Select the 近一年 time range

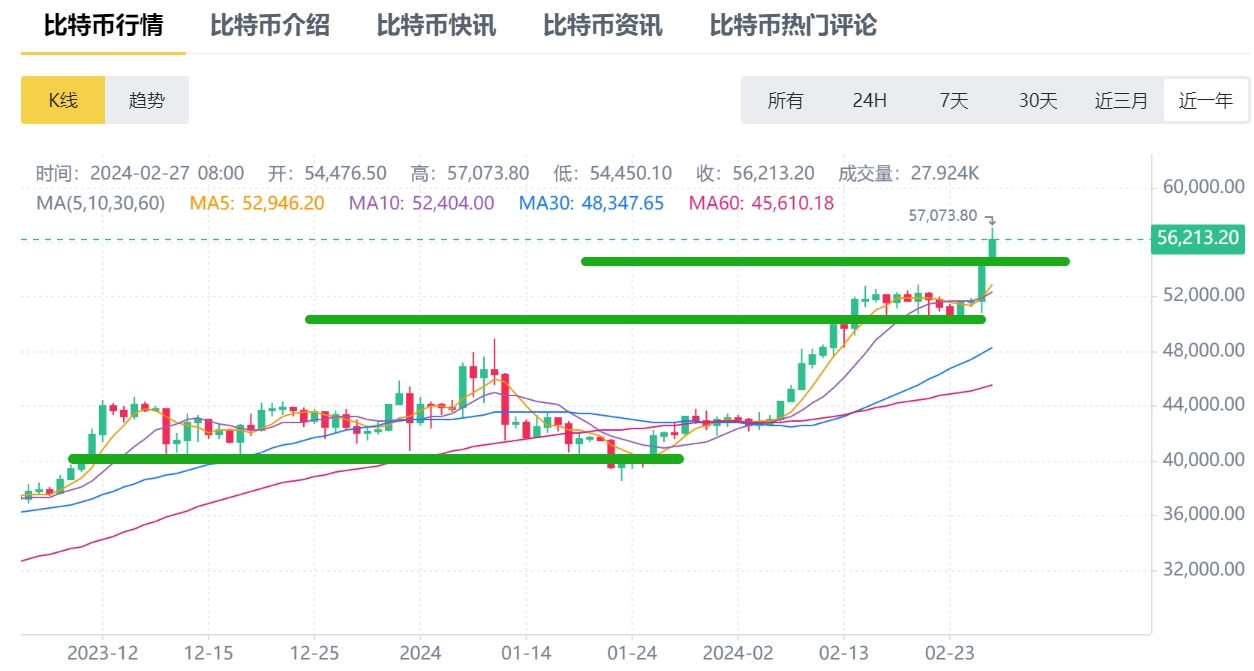click(x=1206, y=100)
